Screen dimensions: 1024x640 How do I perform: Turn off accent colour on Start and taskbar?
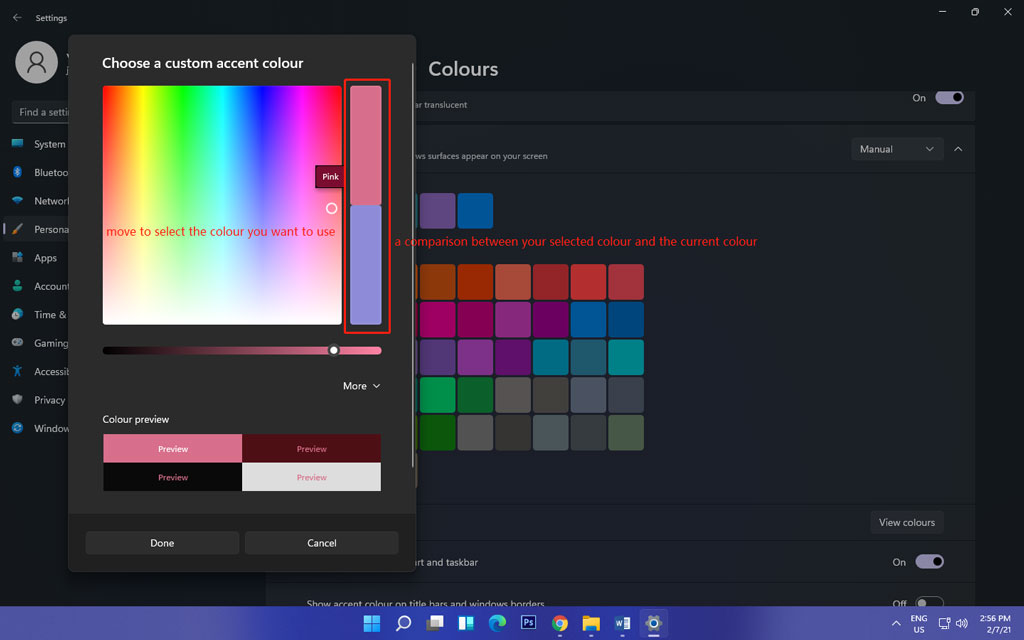click(x=929, y=561)
